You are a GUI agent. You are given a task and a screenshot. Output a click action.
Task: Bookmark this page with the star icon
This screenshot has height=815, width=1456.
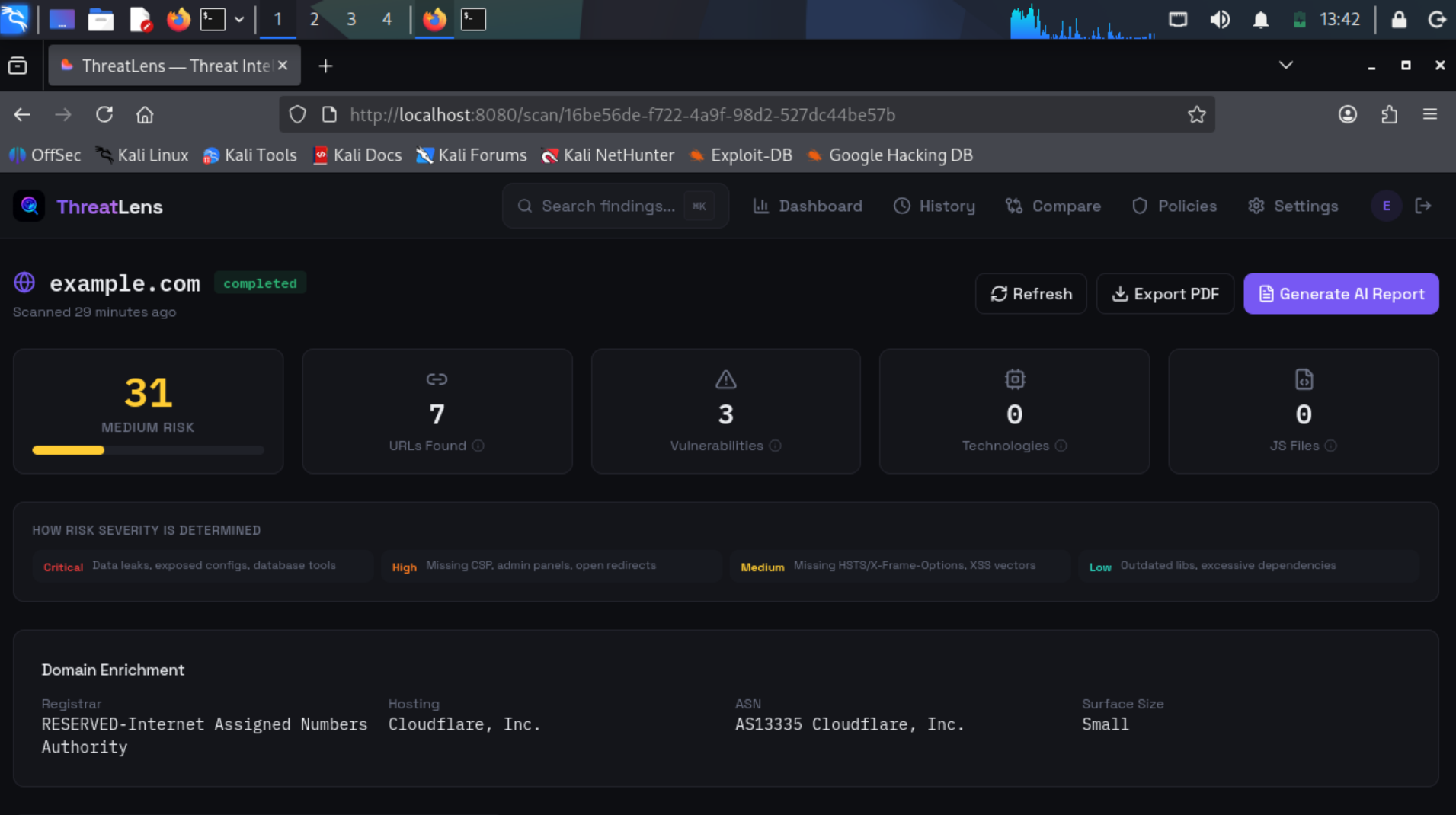(1196, 115)
